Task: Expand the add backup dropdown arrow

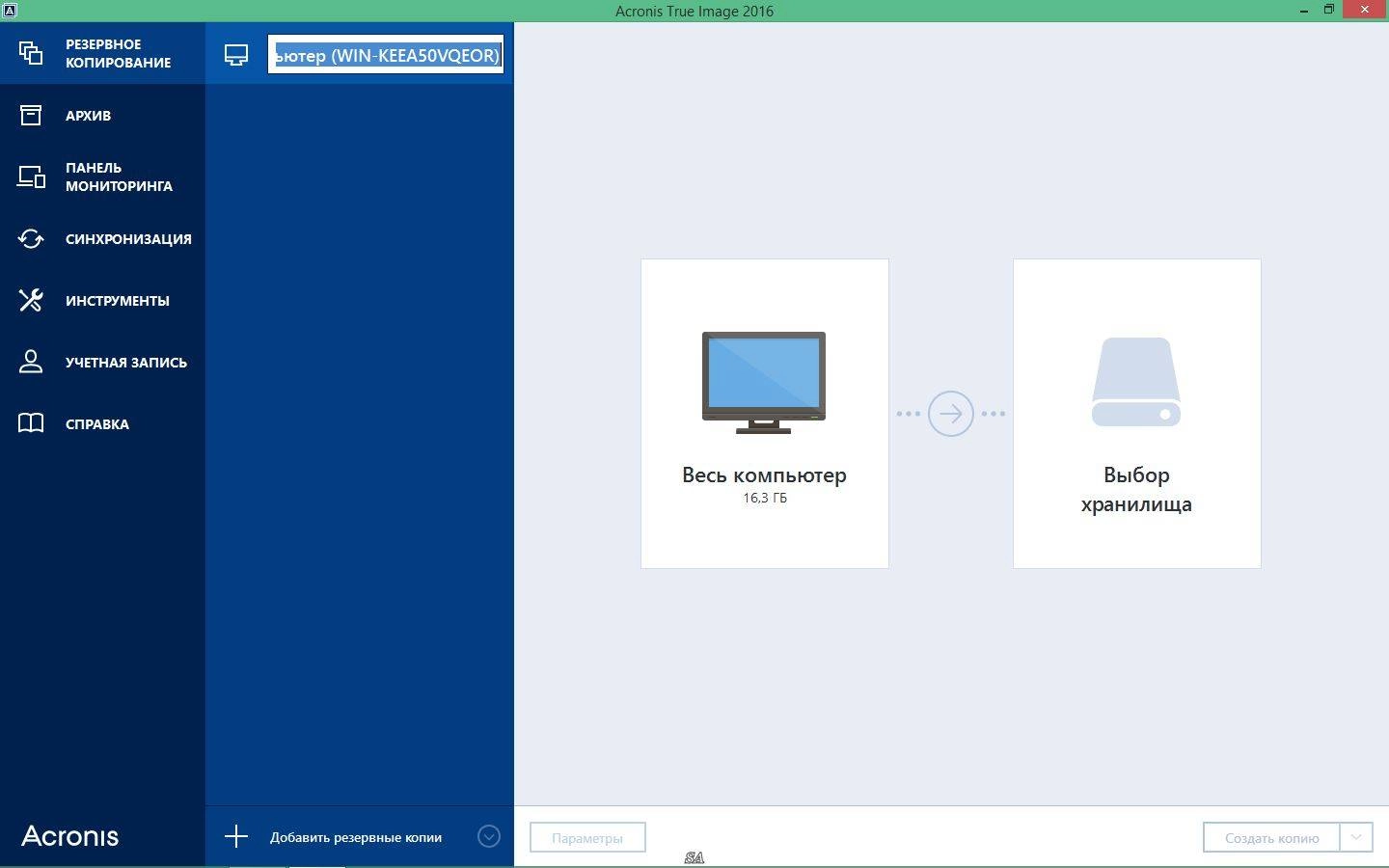Action: [x=489, y=836]
